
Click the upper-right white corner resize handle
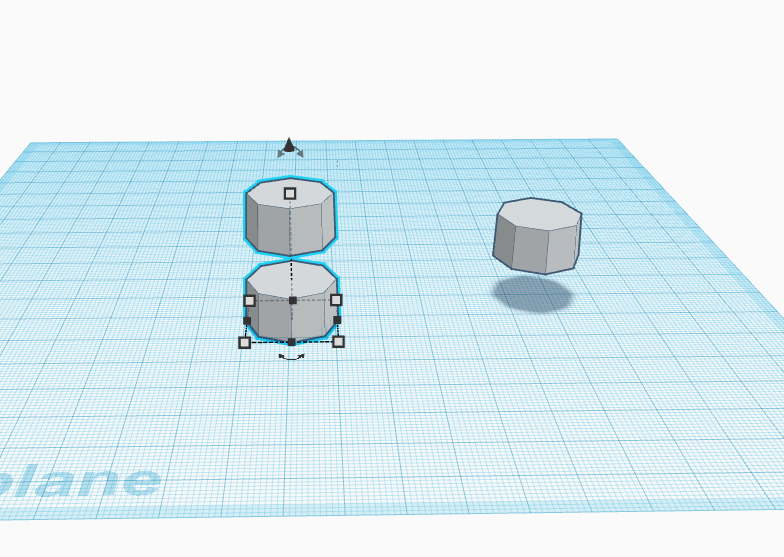[336, 300]
